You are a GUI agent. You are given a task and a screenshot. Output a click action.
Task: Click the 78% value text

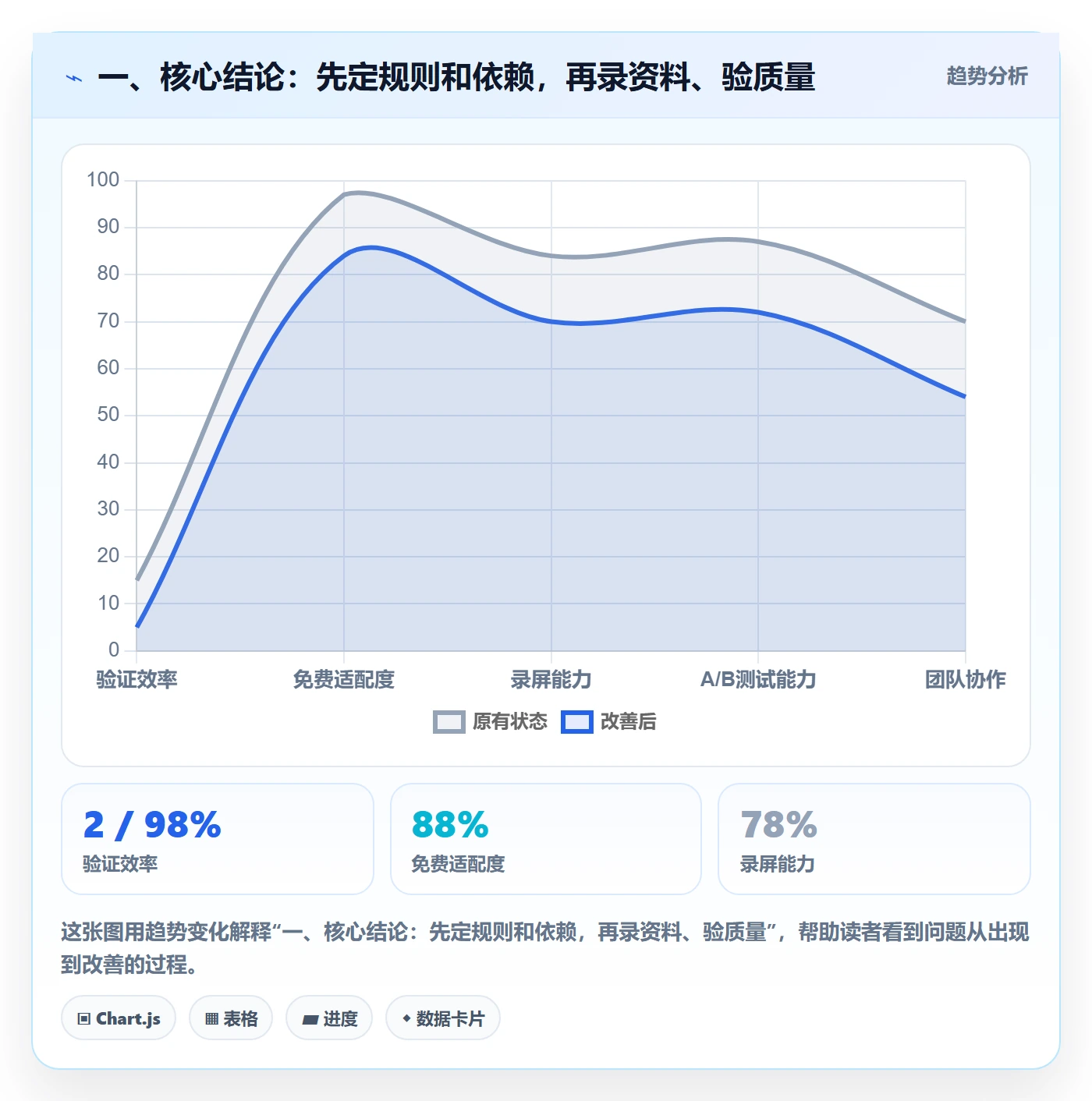pyautogui.click(x=778, y=824)
